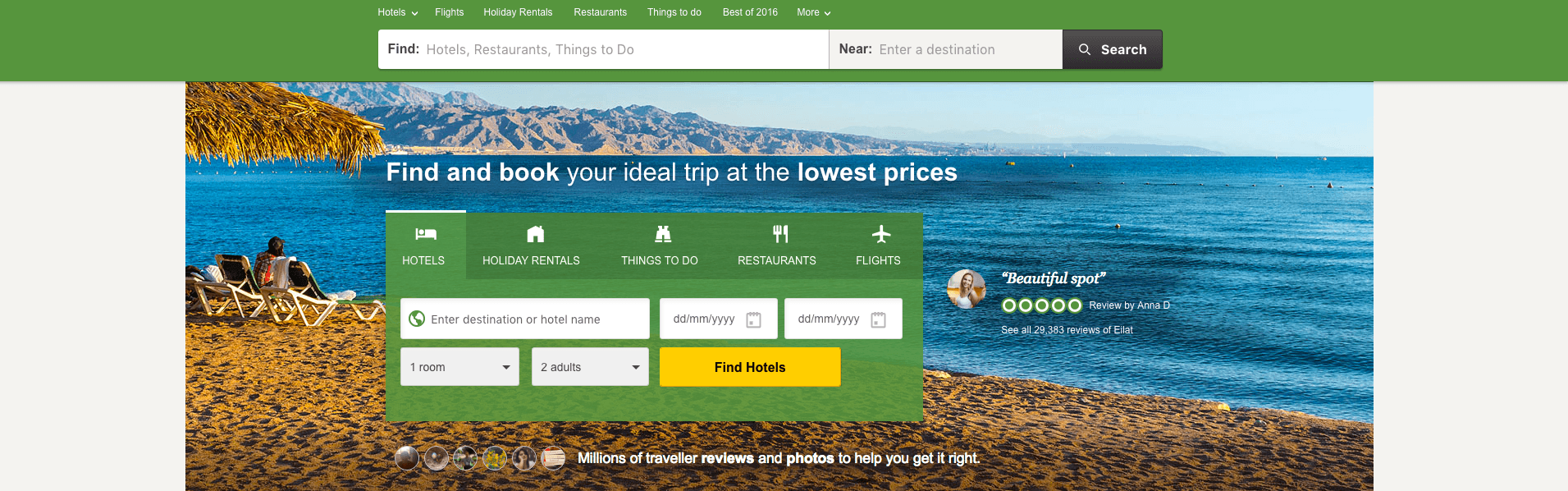This screenshot has width=1568, height=491.
Task: Expand the 2 adults dropdown
Action: [590, 367]
